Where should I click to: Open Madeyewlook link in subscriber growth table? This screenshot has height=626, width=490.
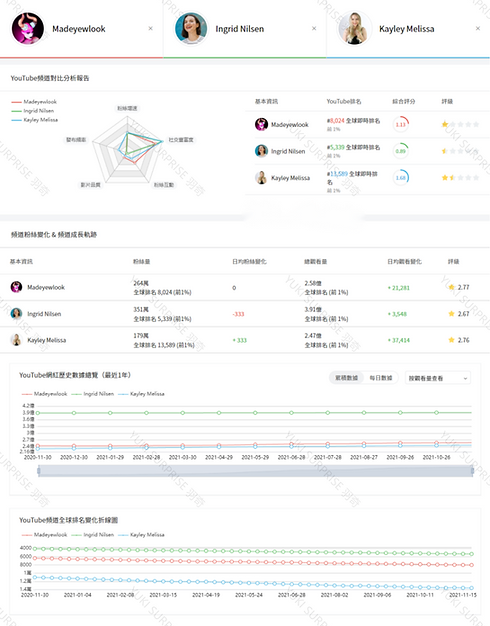pyautogui.click(x=46, y=287)
